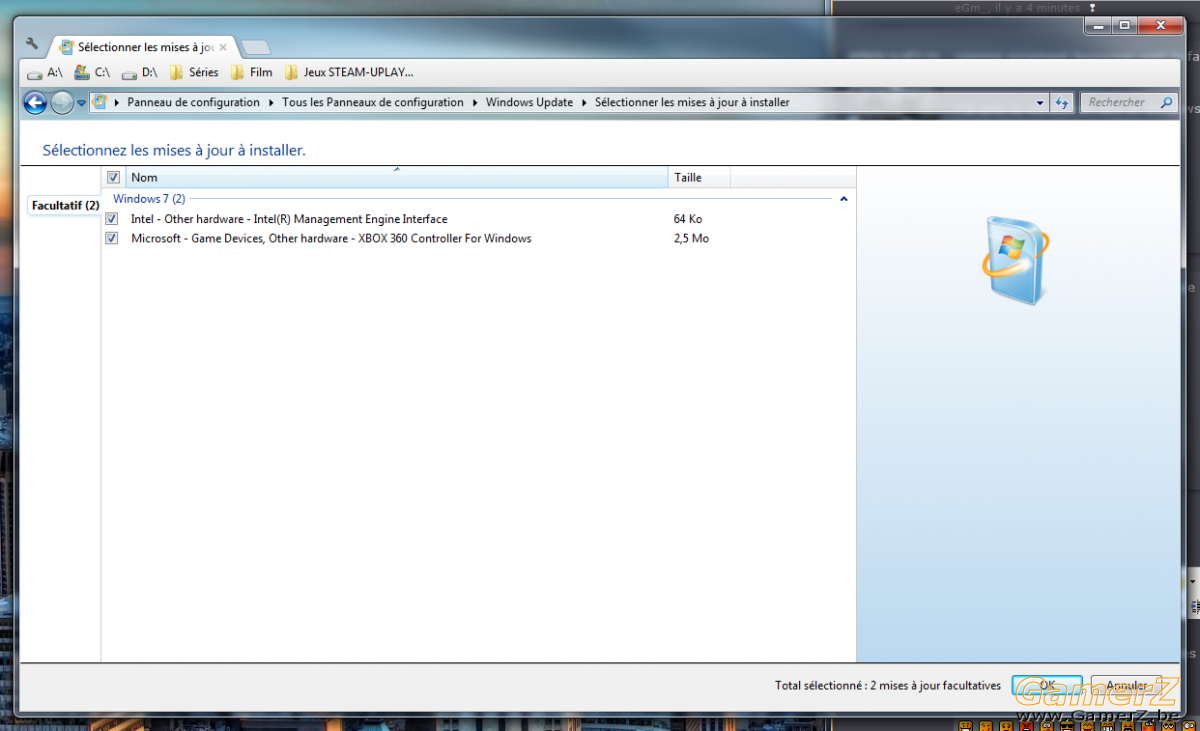
Task: Open the arrow before 'Panneau de configuration'
Action: click(x=118, y=102)
